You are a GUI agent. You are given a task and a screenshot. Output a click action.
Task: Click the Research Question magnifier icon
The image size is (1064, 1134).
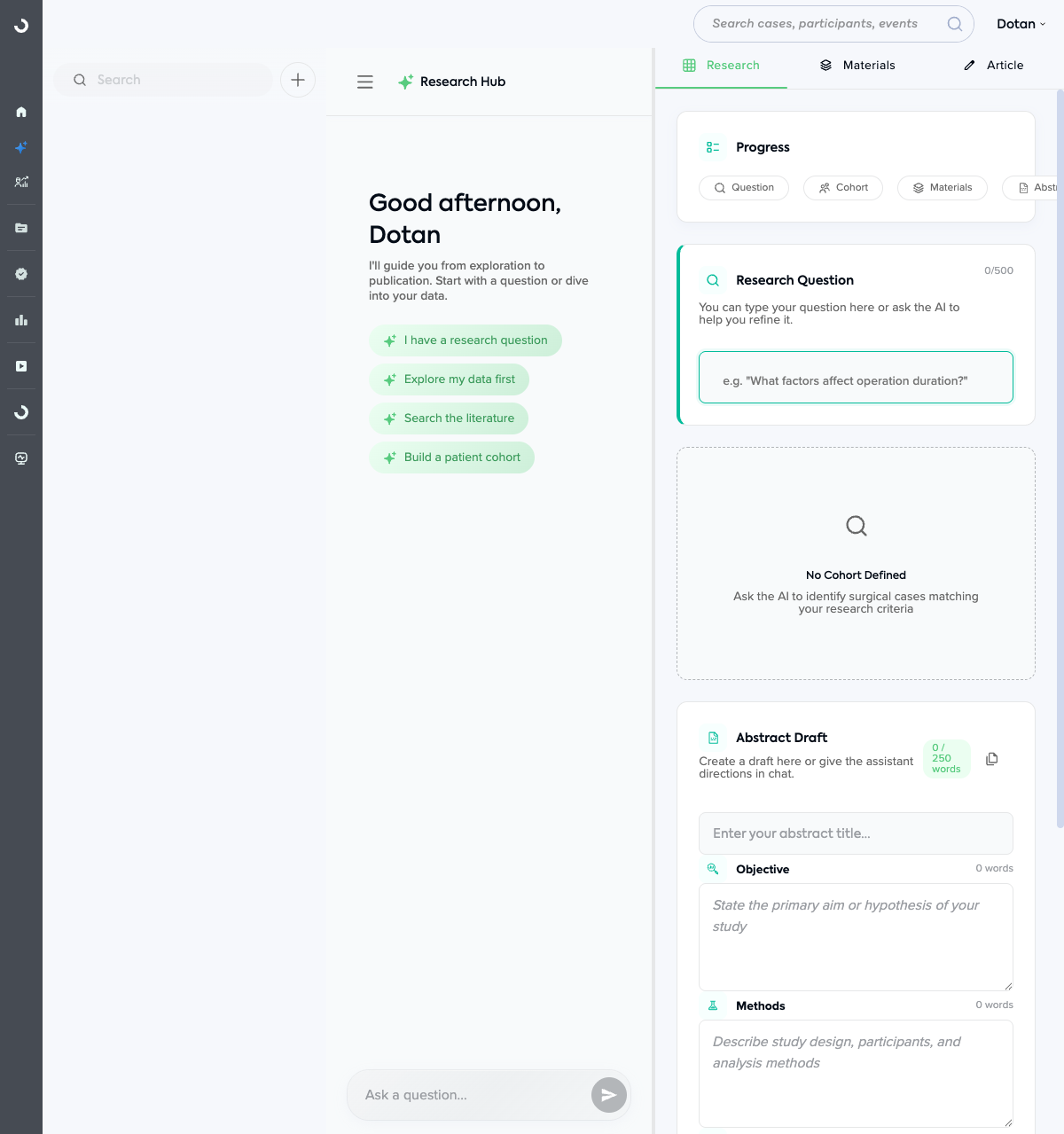click(x=713, y=280)
